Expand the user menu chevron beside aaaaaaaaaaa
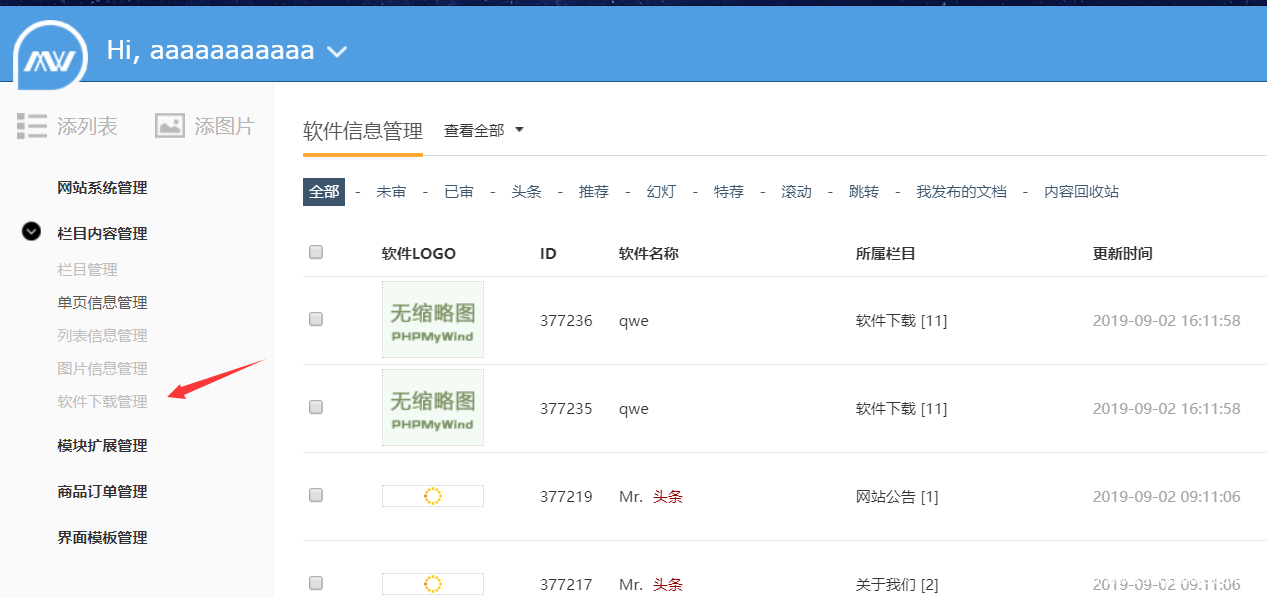Screen dimensions: 1267x598 click(x=337, y=52)
